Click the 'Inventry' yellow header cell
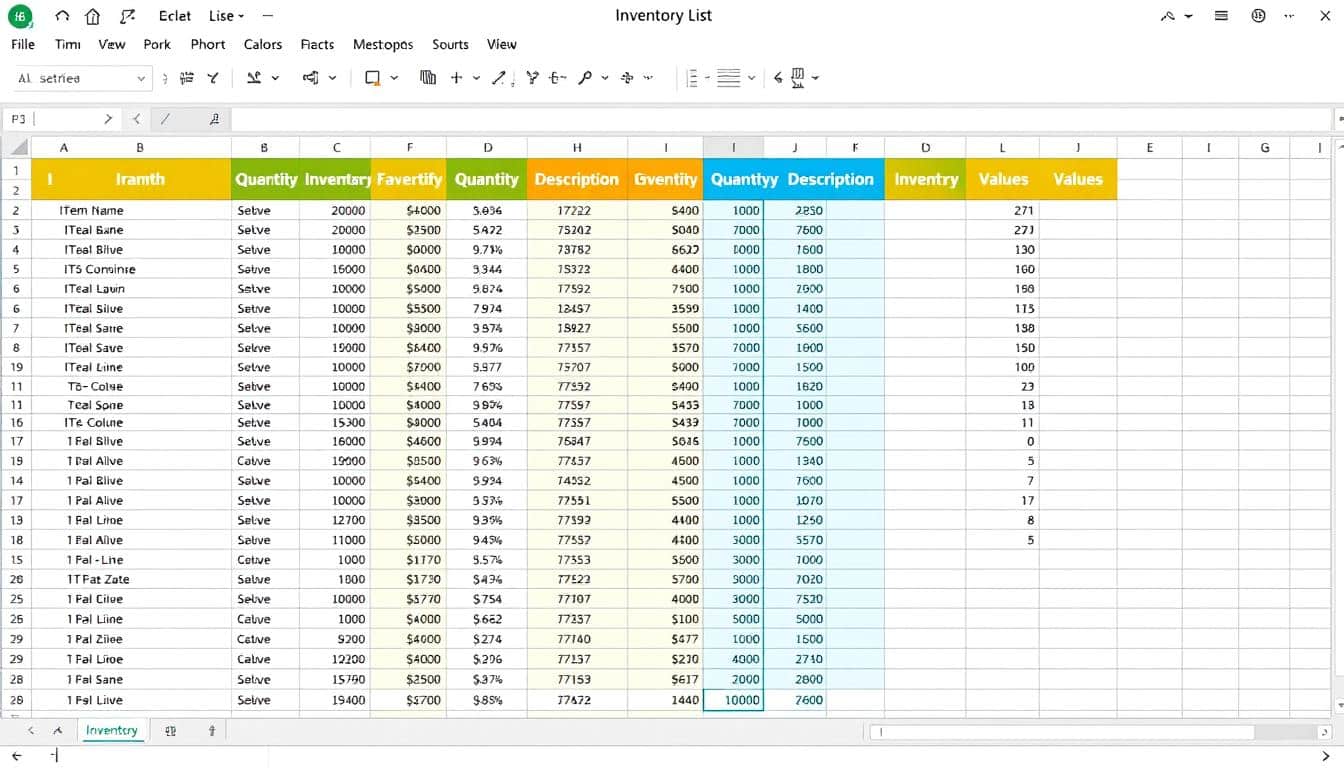The width and height of the screenshot is (1344, 768). pos(926,179)
